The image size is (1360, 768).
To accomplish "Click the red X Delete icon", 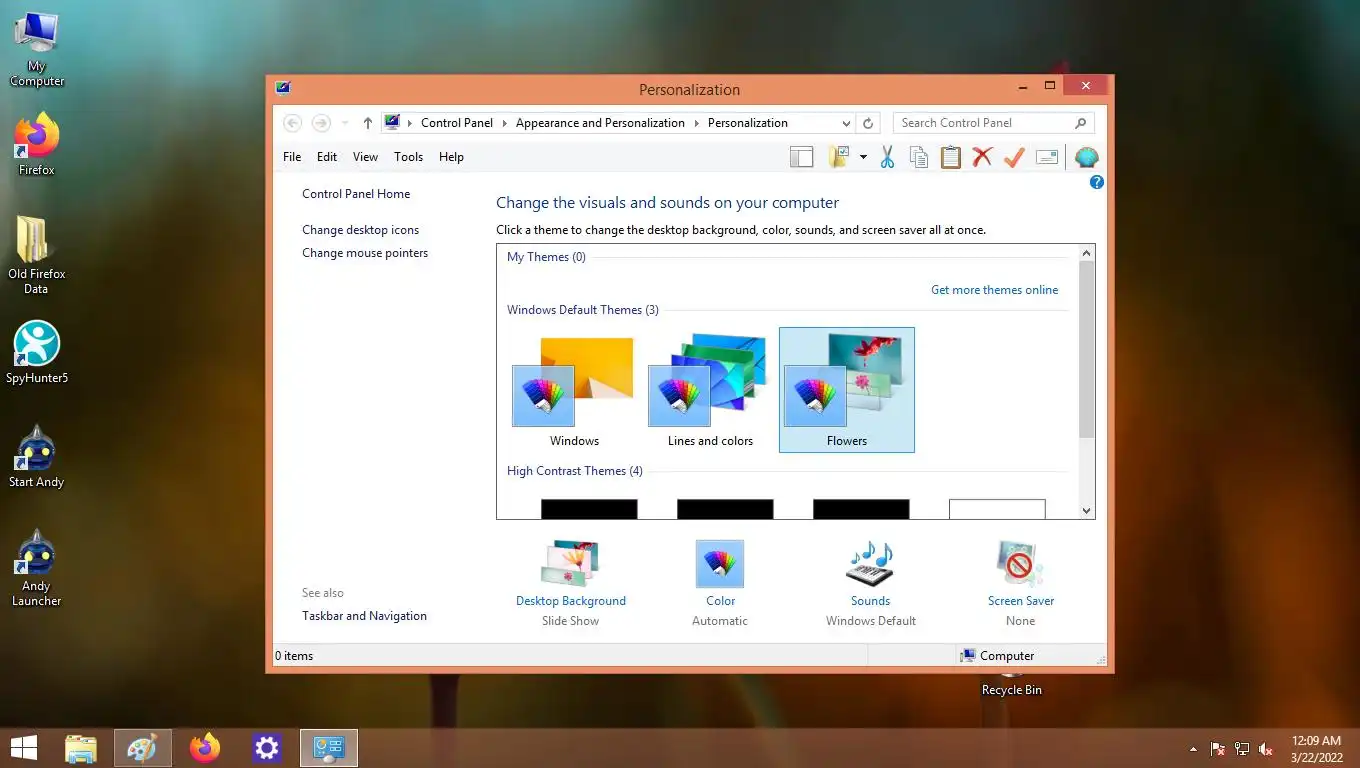I will [x=982, y=157].
